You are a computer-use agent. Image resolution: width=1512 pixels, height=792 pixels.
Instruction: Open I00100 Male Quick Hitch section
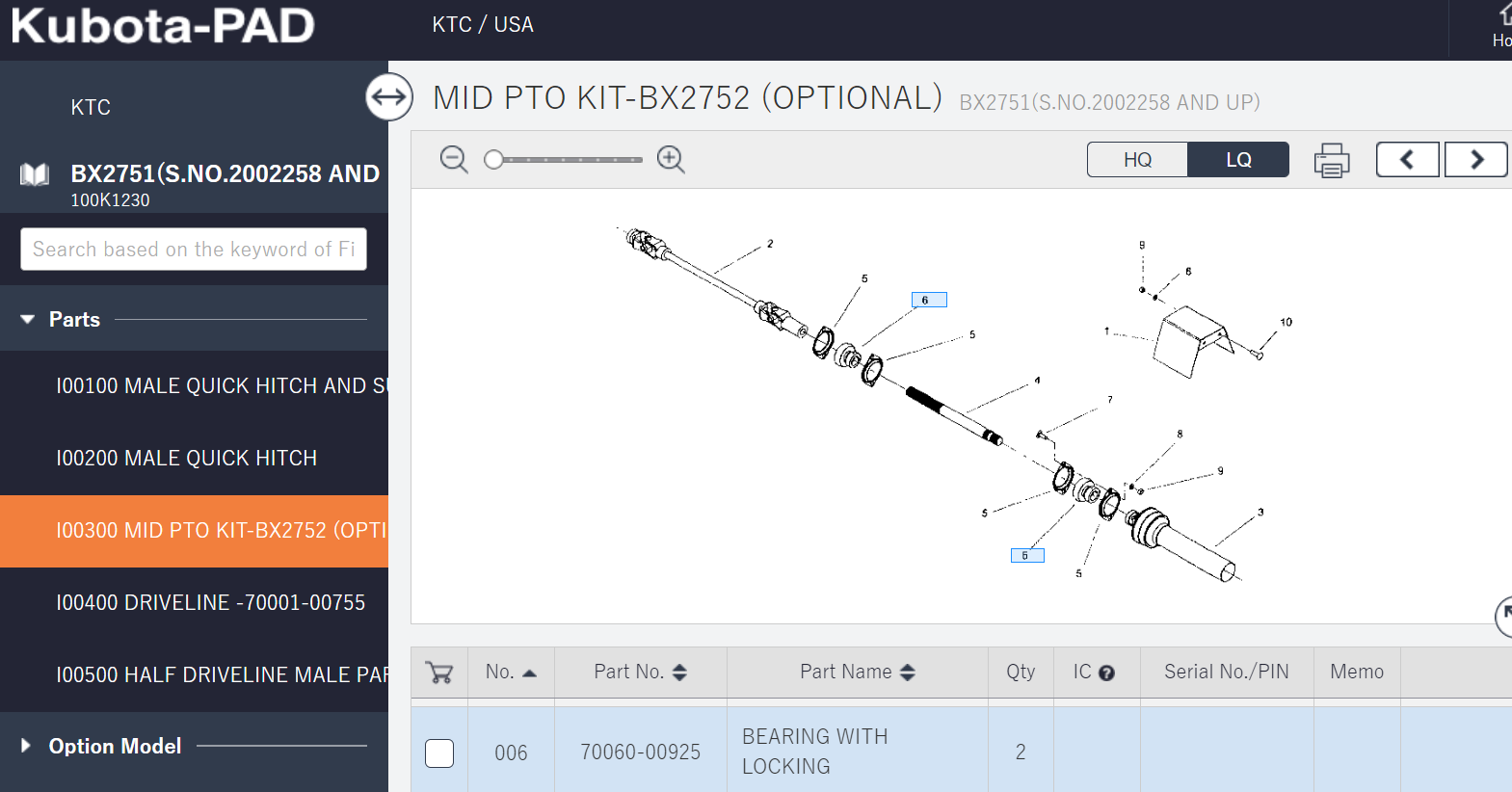coord(222,386)
